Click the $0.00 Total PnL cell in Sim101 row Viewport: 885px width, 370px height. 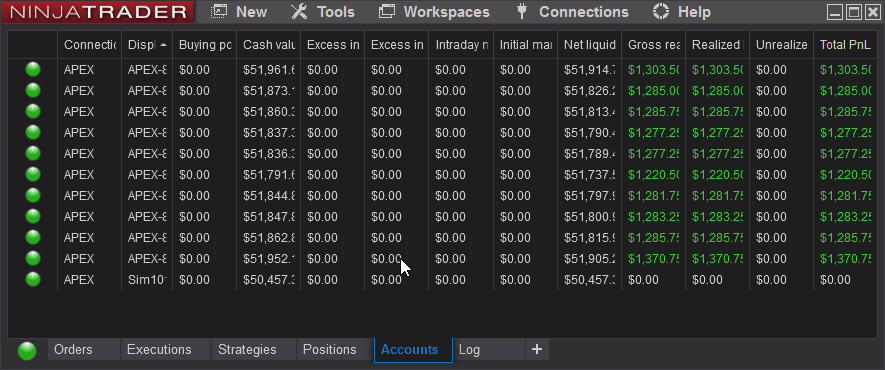pyautogui.click(x=845, y=280)
